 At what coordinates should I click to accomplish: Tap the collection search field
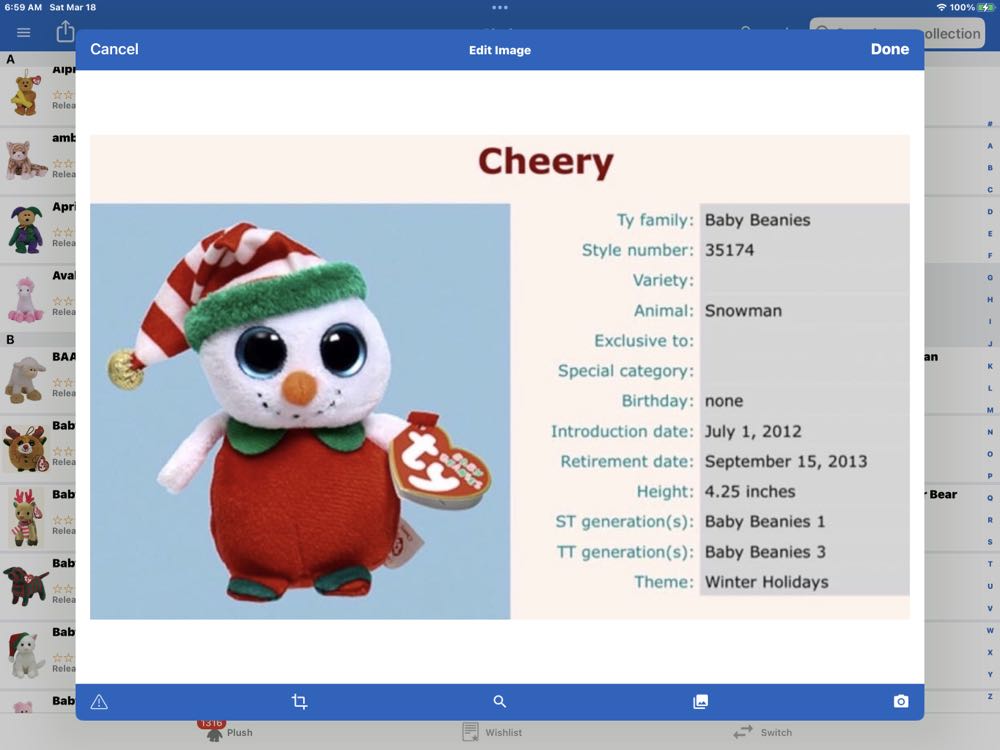point(897,33)
